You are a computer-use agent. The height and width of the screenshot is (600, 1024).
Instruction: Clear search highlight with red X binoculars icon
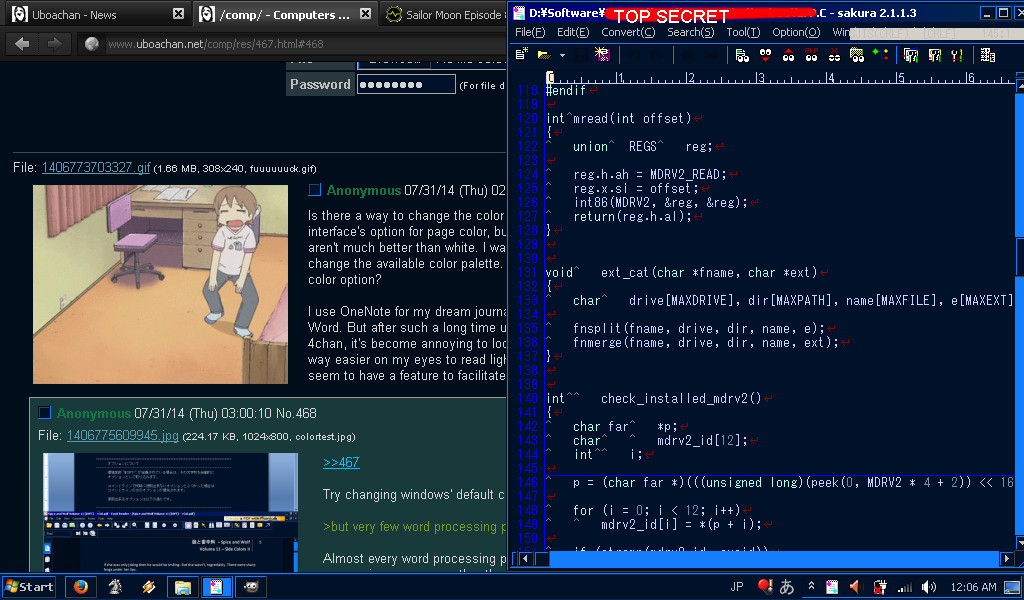(x=834, y=55)
